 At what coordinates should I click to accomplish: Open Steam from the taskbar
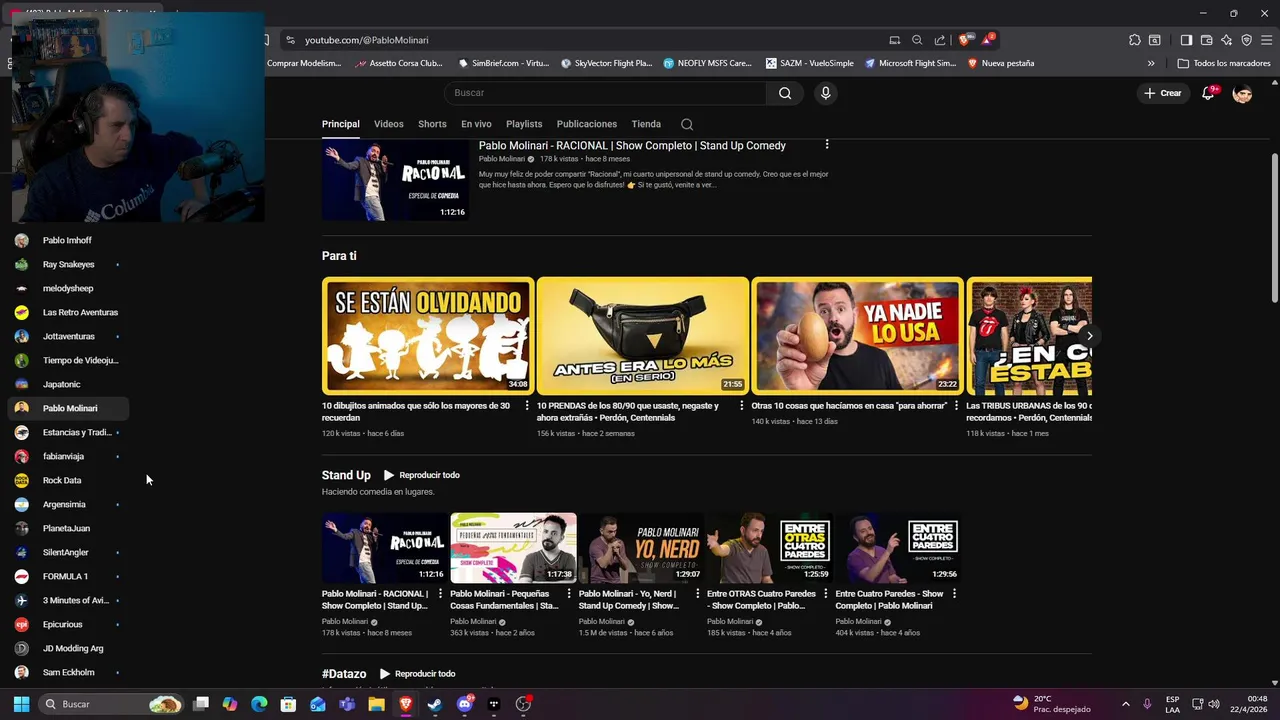435,704
